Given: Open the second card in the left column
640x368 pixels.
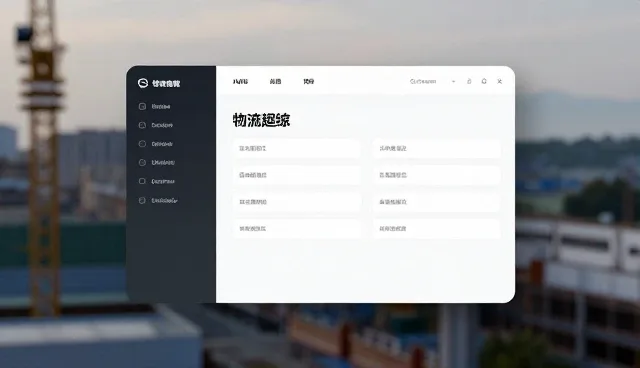Looking at the screenshot, I should click(x=297, y=175).
